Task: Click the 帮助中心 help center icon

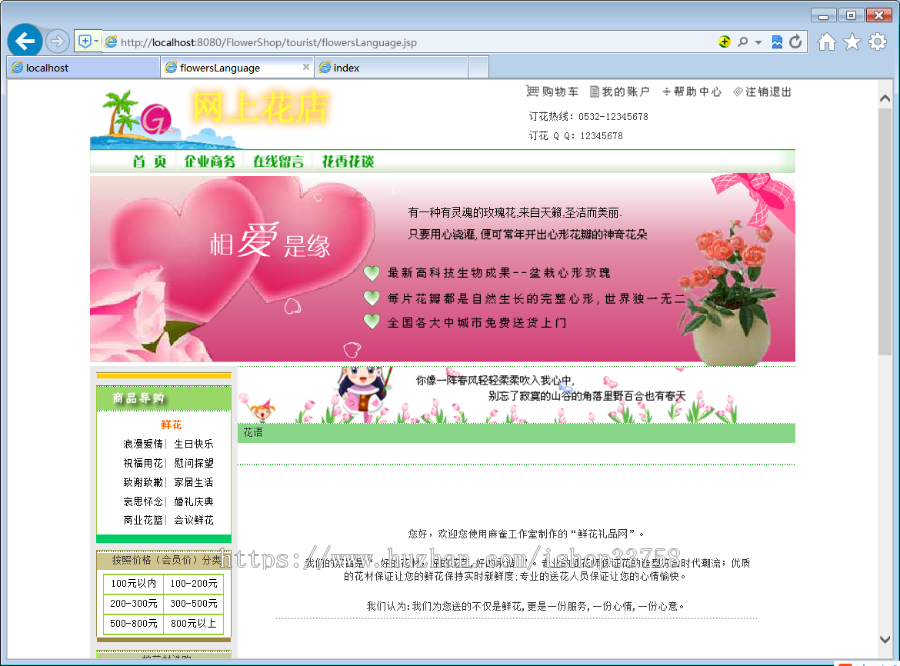Action: click(x=665, y=91)
